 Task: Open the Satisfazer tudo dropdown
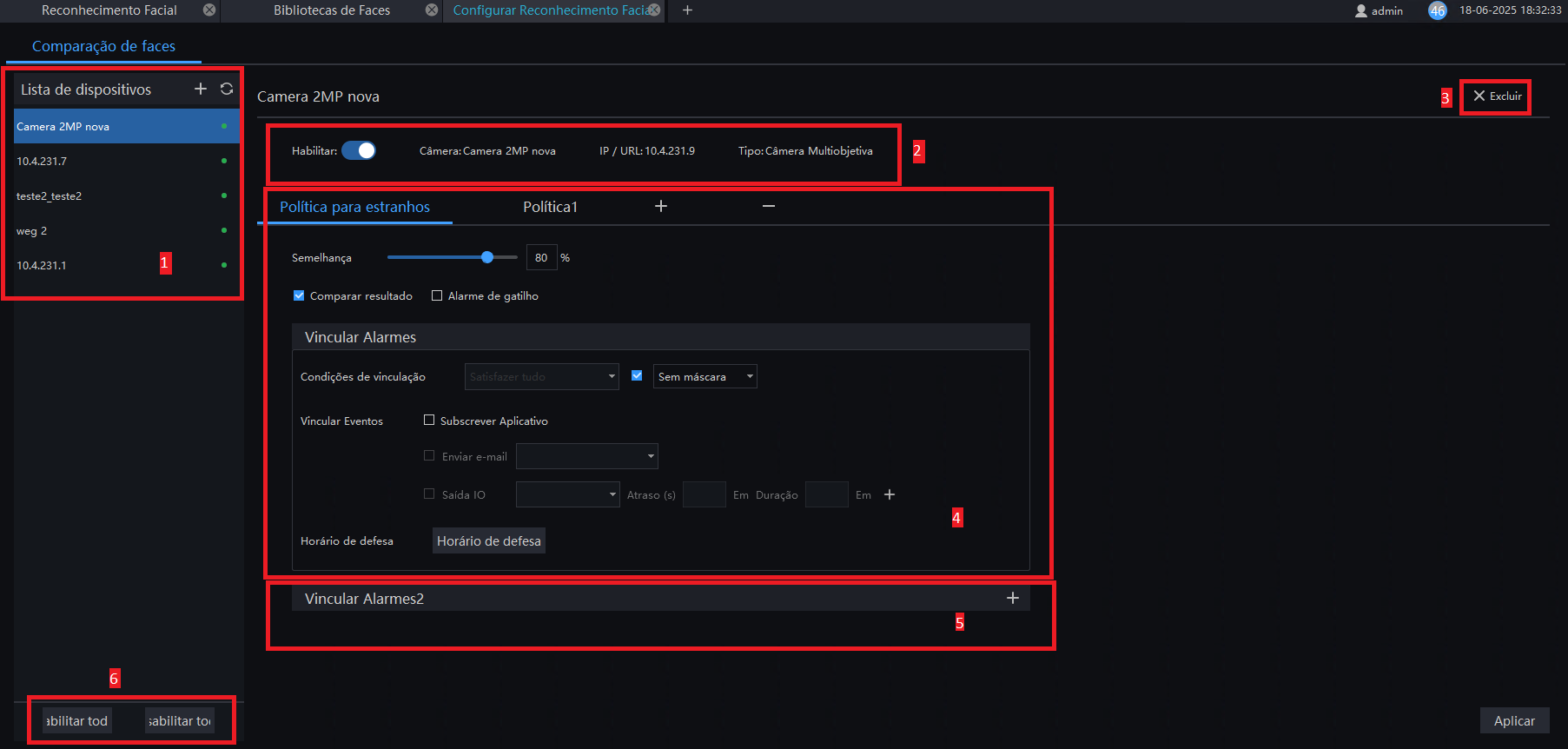[542, 376]
